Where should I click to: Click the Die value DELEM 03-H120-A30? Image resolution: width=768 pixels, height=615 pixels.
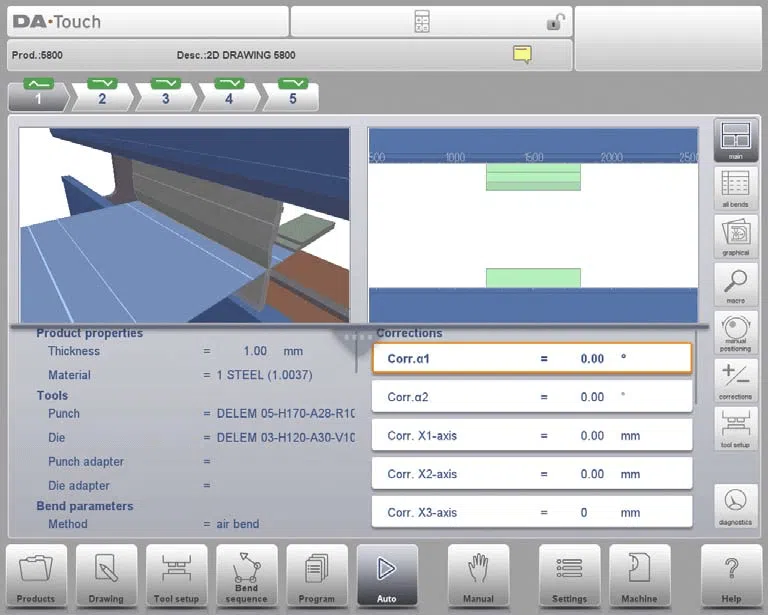286,438
